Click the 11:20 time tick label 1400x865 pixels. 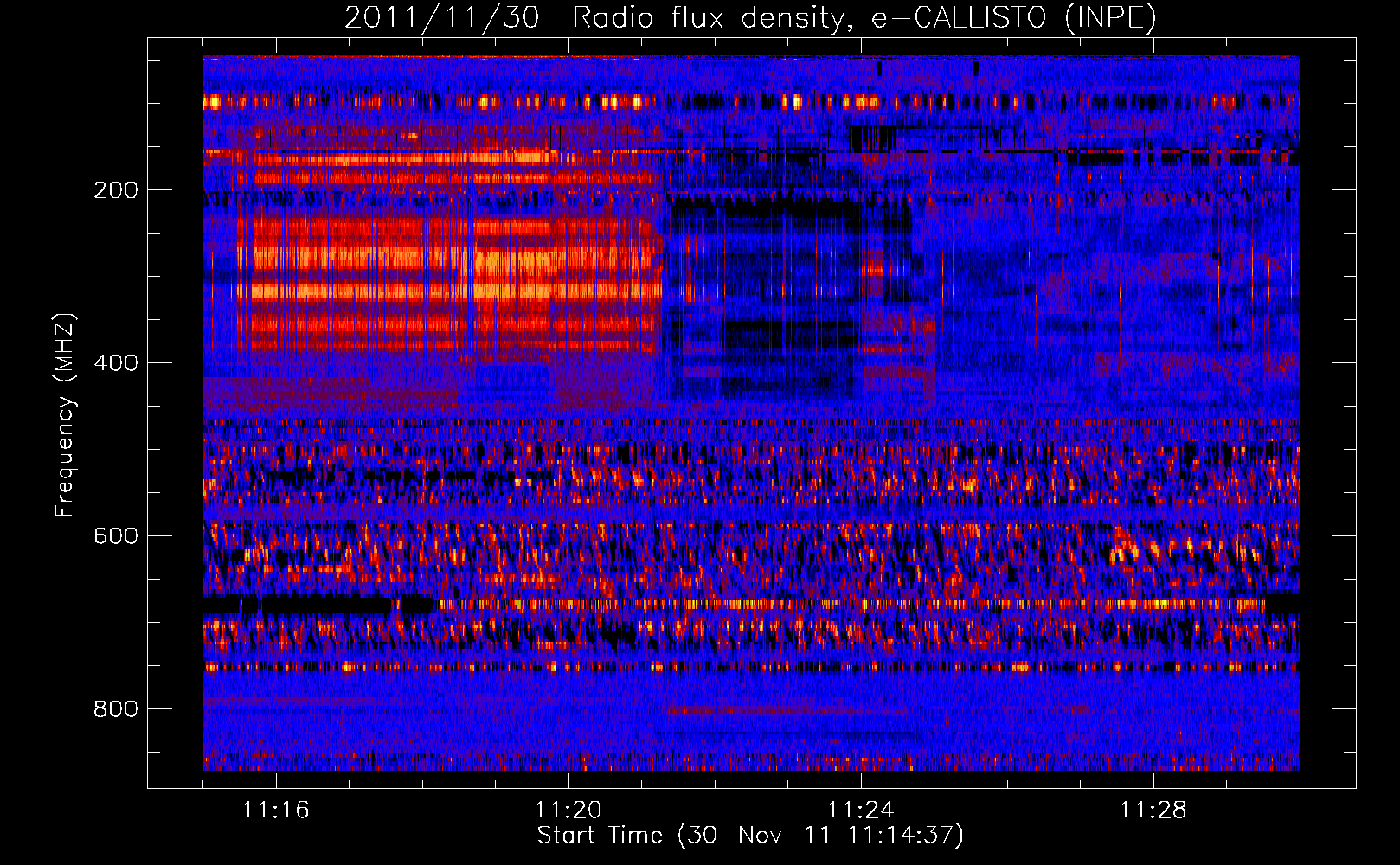tap(568, 811)
